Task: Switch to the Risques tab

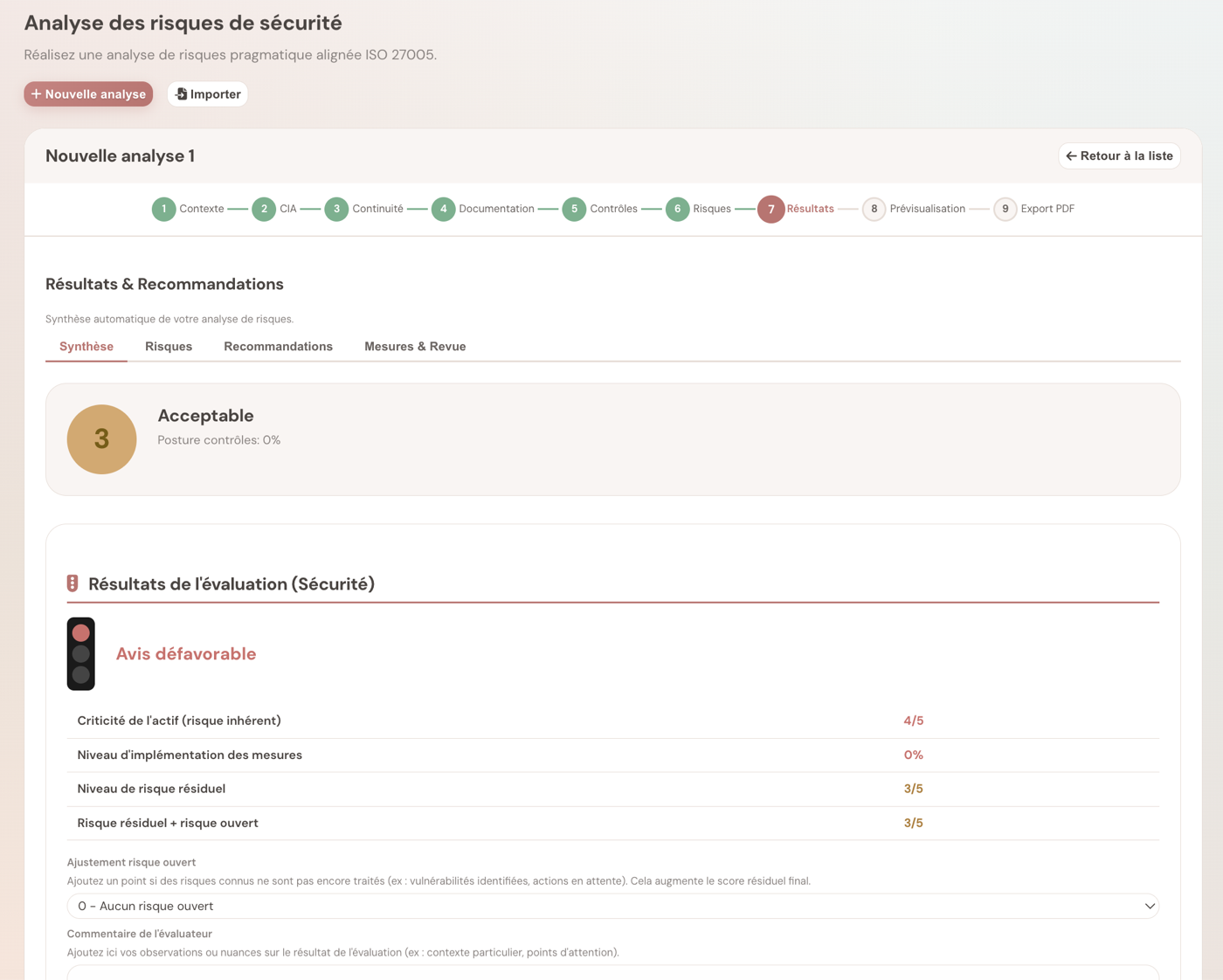Action: click(169, 347)
